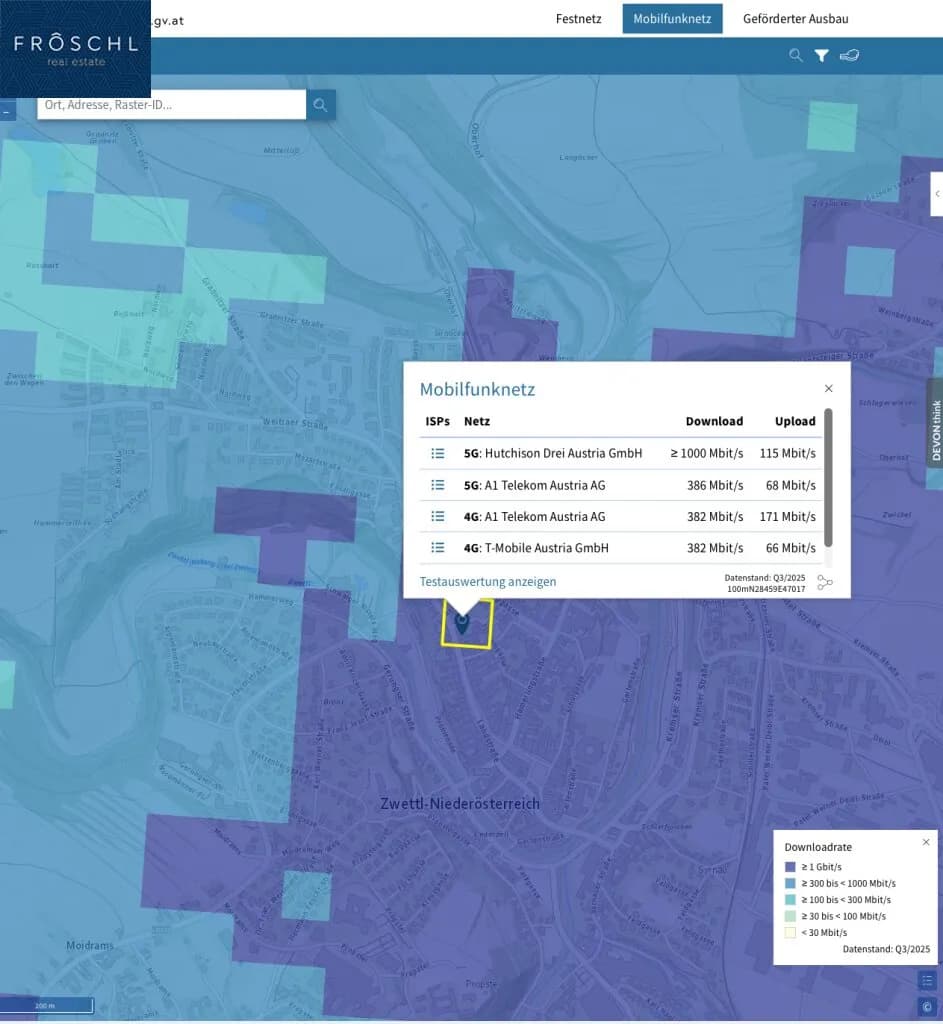
Task: Select '4G: A1 Telekom Austria AG' text
Action: coord(535,517)
